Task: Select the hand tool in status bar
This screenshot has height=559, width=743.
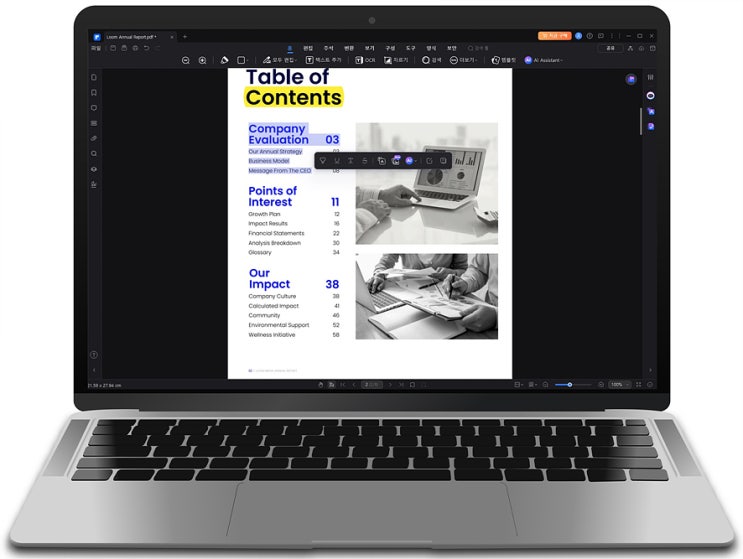Action: pyautogui.click(x=320, y=385)
